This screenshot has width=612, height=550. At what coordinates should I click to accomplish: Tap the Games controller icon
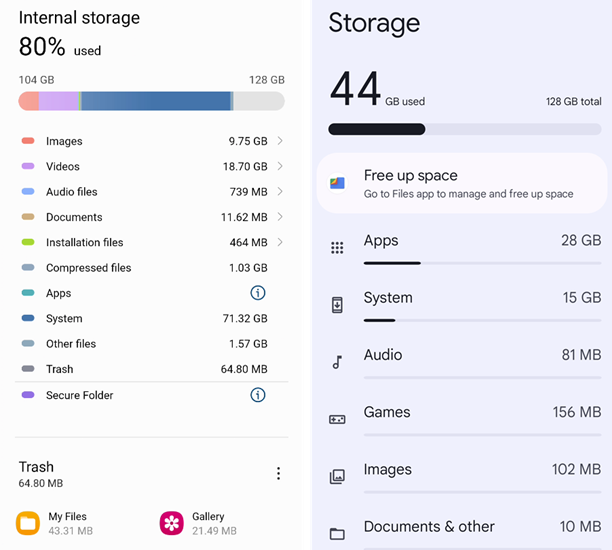pos(337,420)
